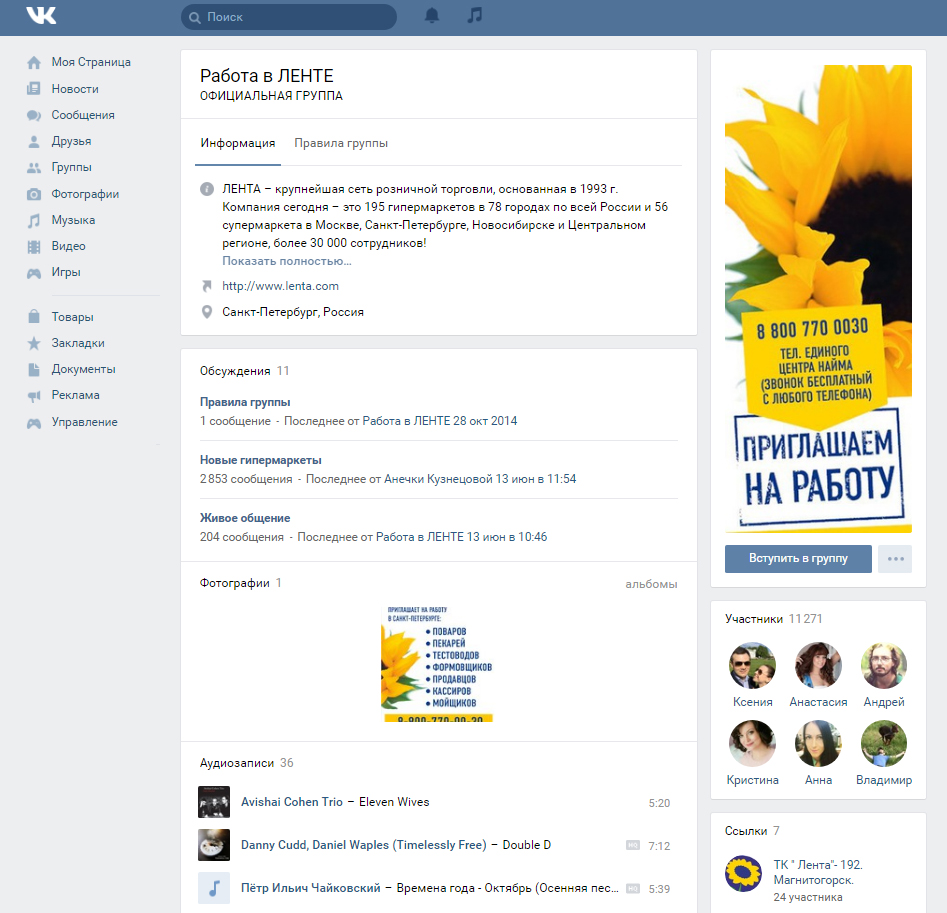Click the home icon beside Моя Страница
Image resolution: width=947 pixels, height=913 pixels.
pyautogui.click(x=34, y=62)
